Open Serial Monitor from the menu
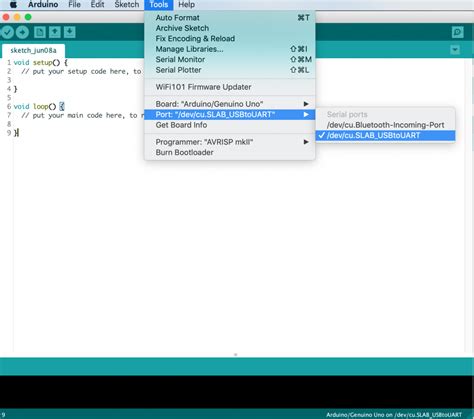This screenshot has height=419, width=474. coord(230,59)
